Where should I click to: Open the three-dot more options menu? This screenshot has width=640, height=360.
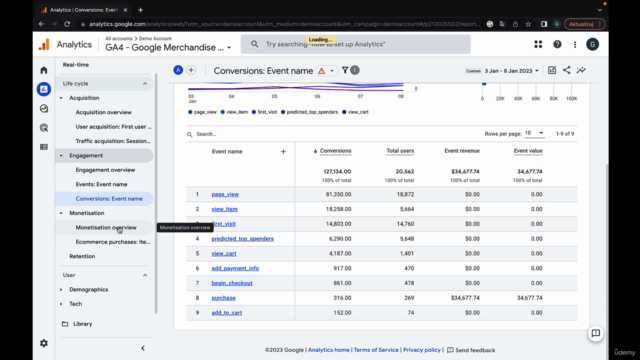click(x=575, y=44)
